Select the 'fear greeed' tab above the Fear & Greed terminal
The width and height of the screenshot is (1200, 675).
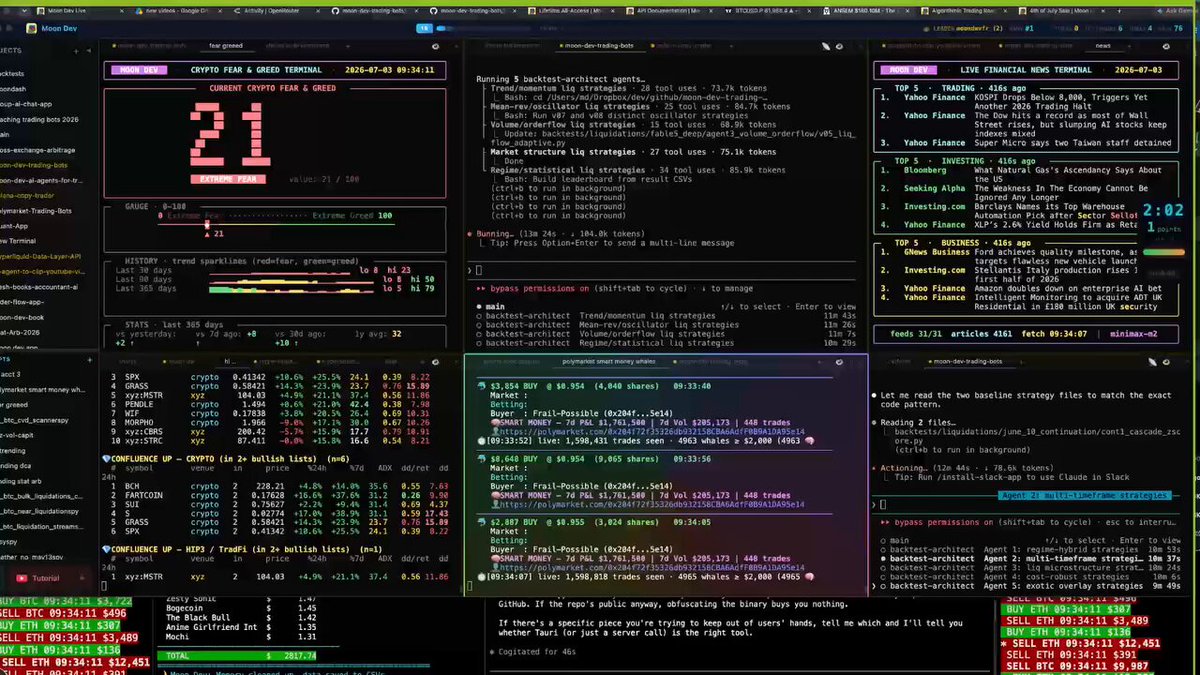[x=226, y=46]
